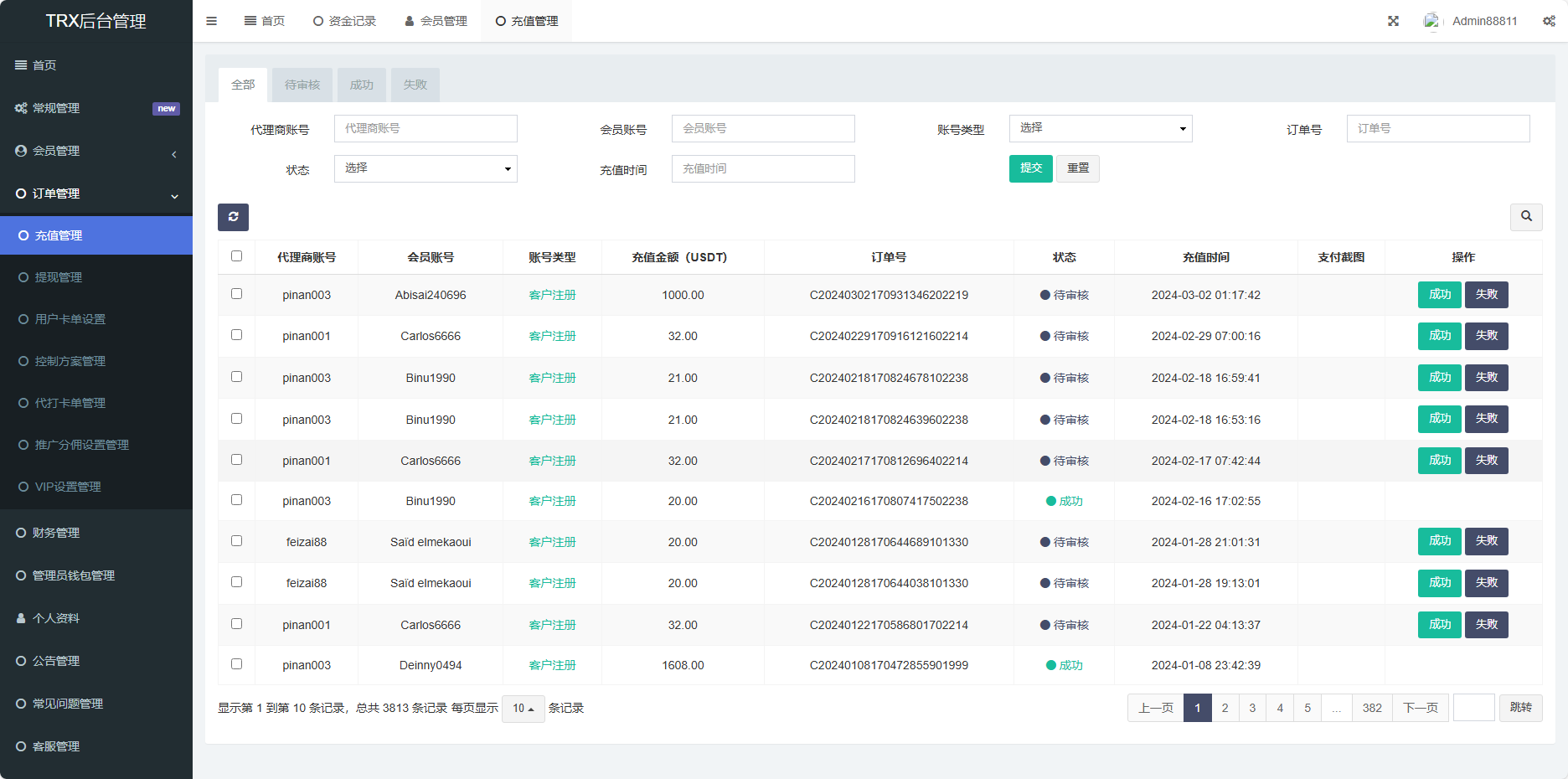
Task: Open the 资金记录 top navigation tab
Action: 344,21
